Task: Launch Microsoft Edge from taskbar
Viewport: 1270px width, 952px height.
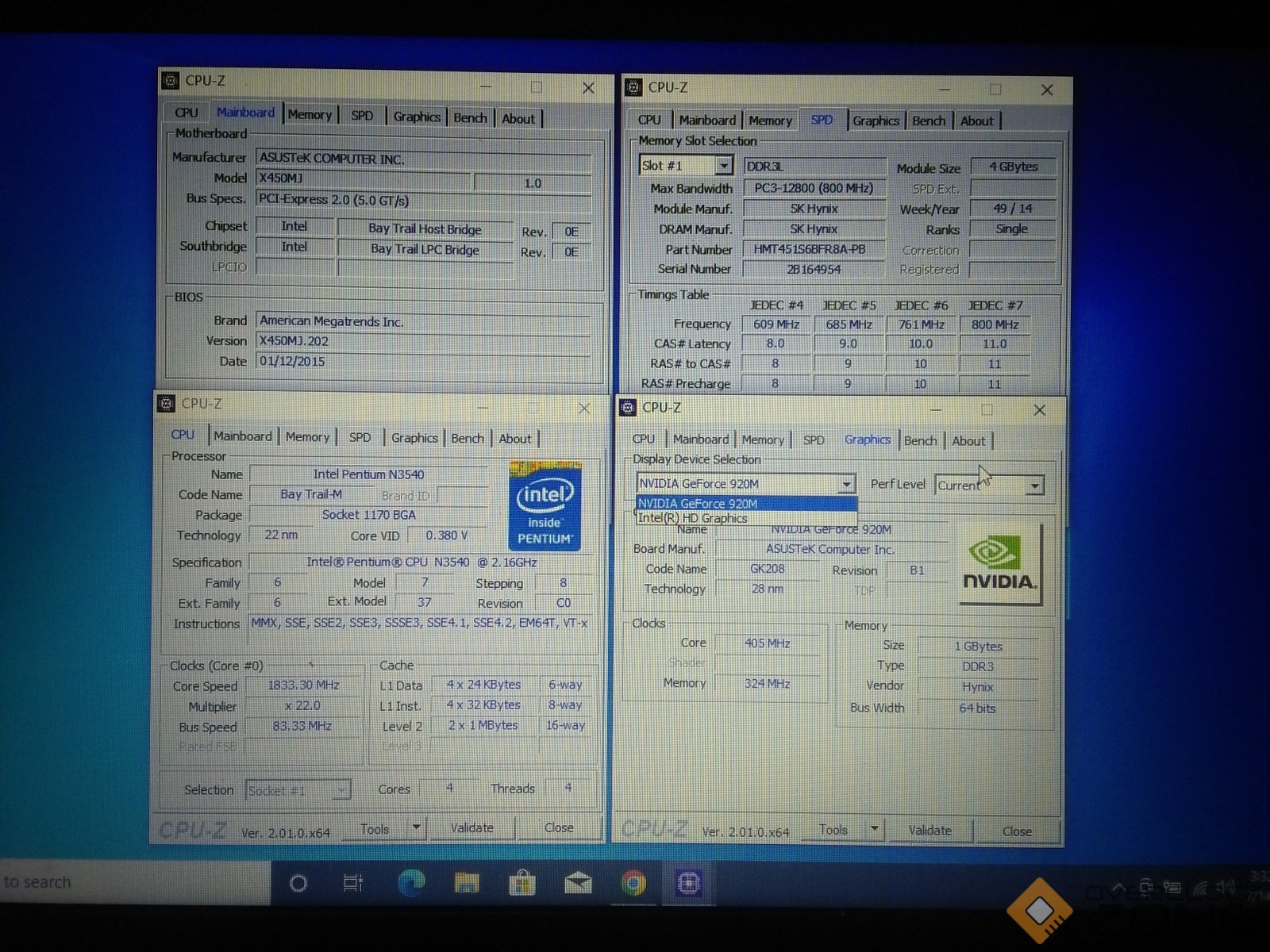Action: pos(411,882)
